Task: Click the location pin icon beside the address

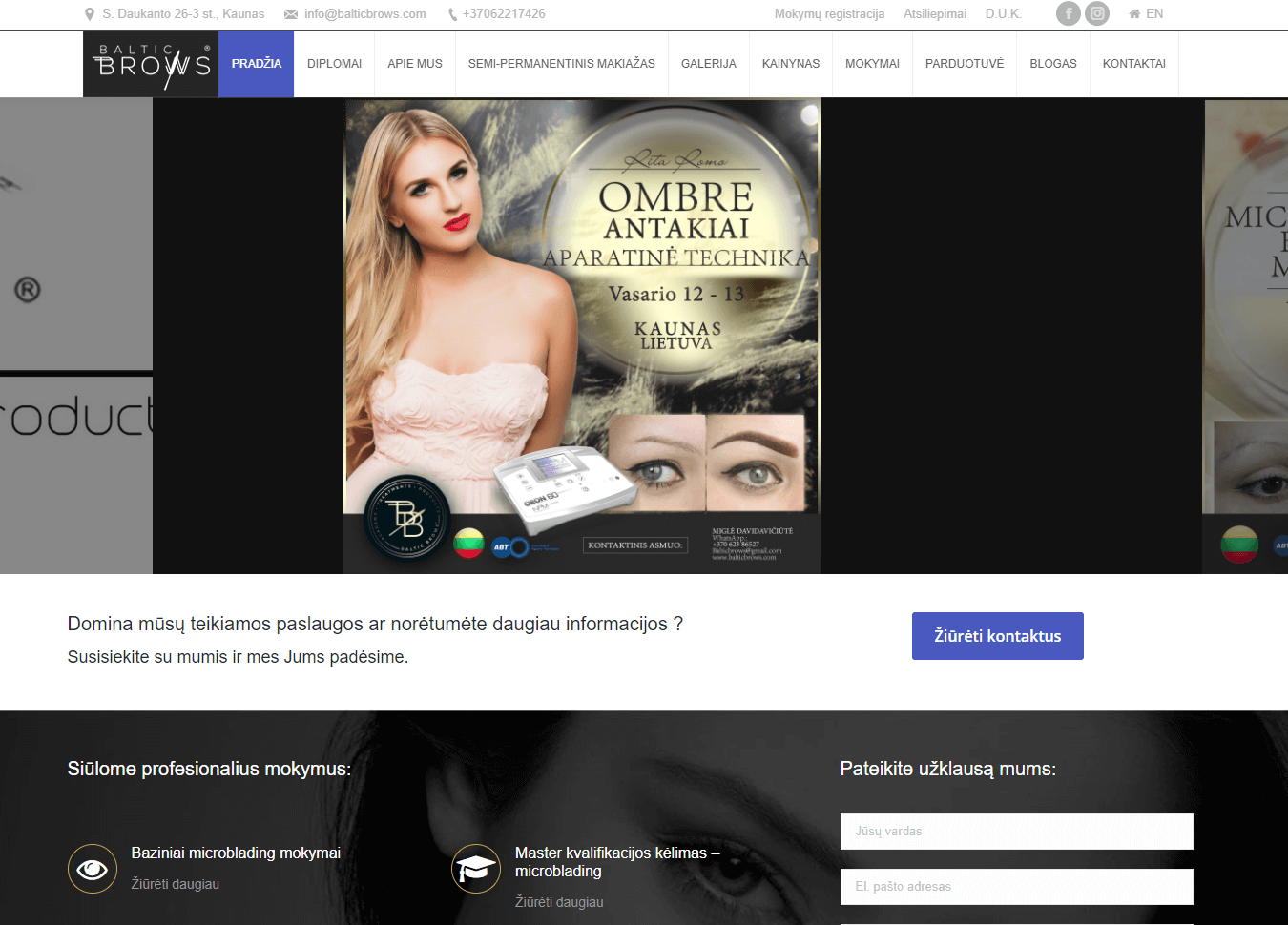Action: [90, 14]
